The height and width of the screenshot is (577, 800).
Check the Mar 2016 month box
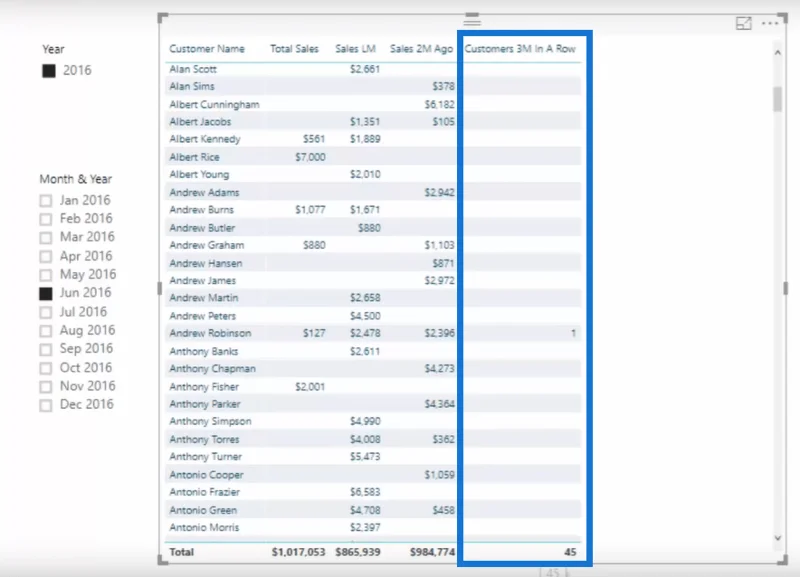pyautogui.click(x=46, y=237)
